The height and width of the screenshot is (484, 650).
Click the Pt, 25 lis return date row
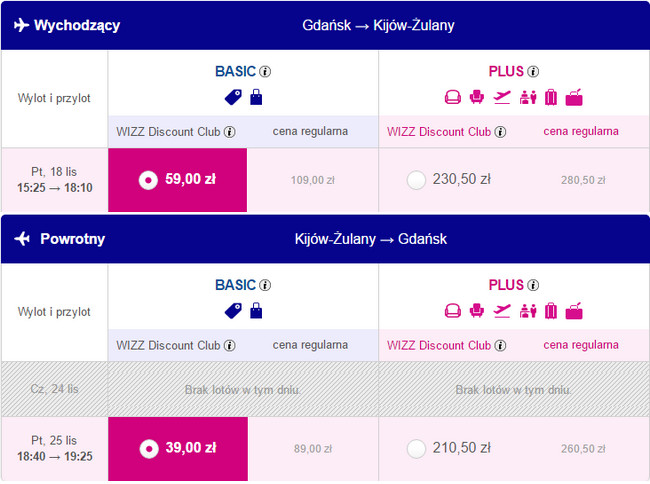54,448
